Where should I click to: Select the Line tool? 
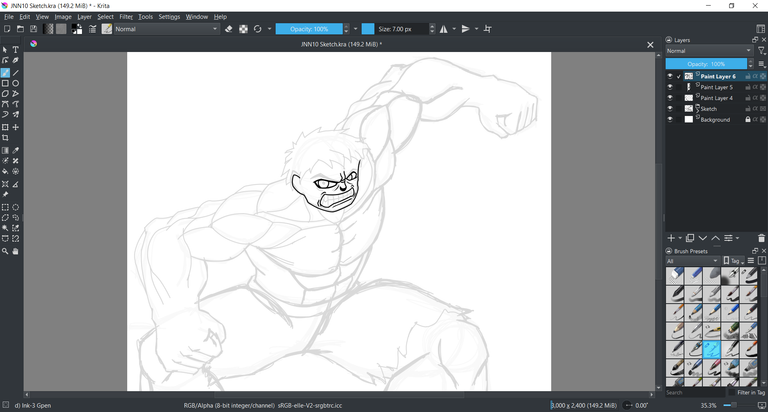[16, 73]
